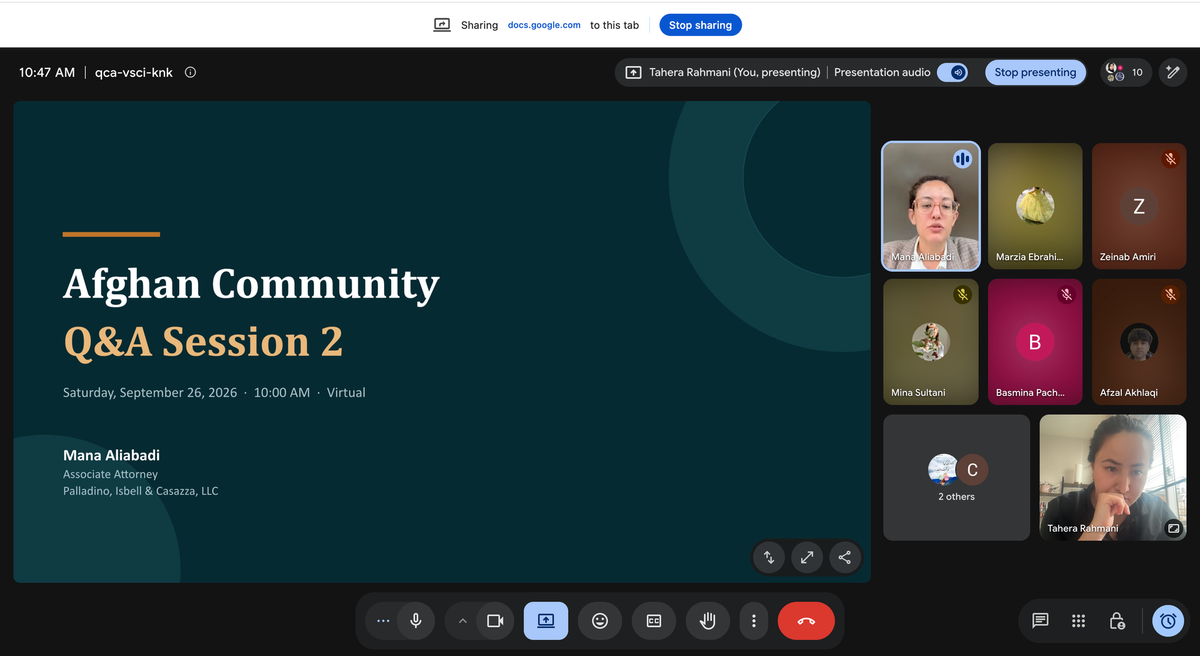Viewport: 1200px width, 656px height.
Task: Click the blue Stop sharing button
Action: coord(700,25)
